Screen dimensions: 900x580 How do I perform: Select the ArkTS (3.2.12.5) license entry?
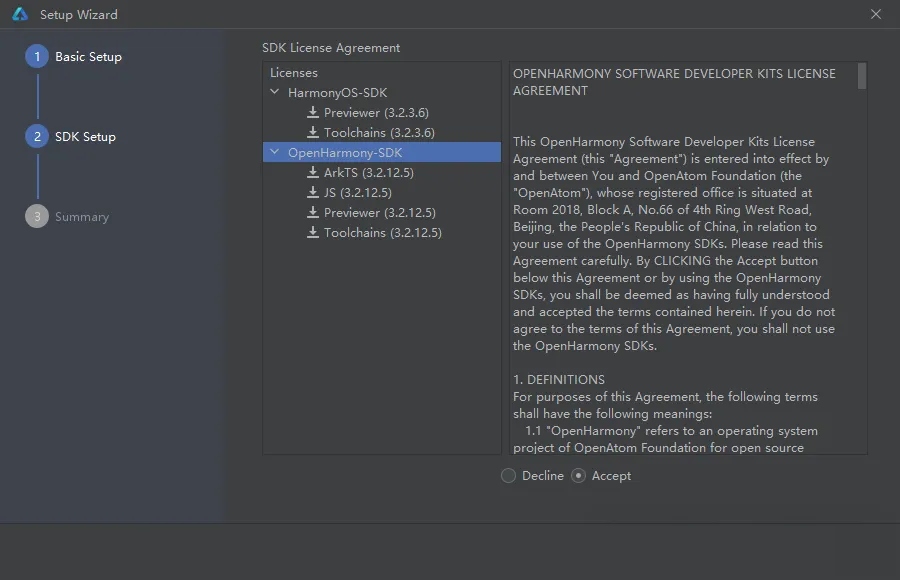pos(368,172)
